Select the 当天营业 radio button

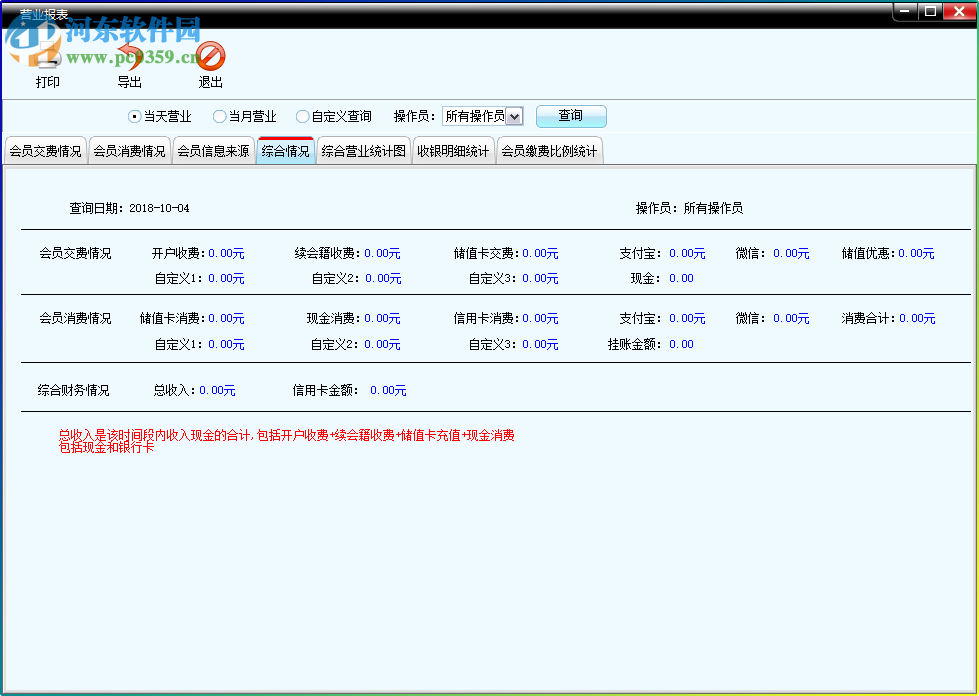click(x=133, y=116)
